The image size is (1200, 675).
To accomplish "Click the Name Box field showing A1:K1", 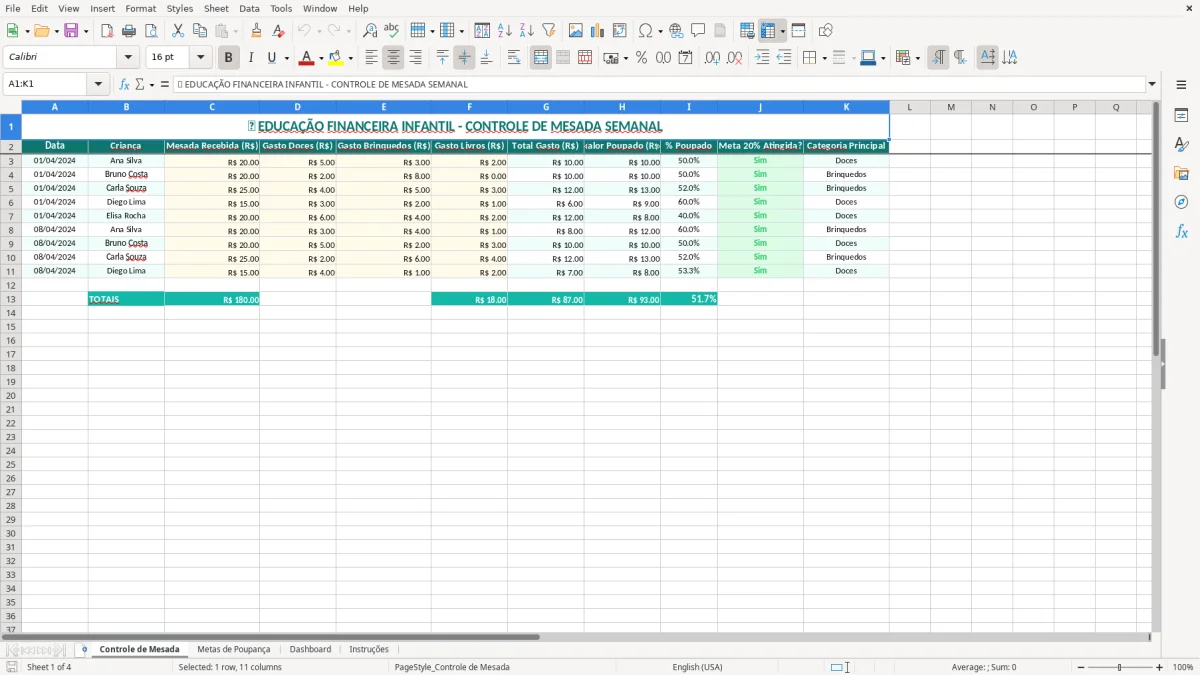I will coord(46,85).
